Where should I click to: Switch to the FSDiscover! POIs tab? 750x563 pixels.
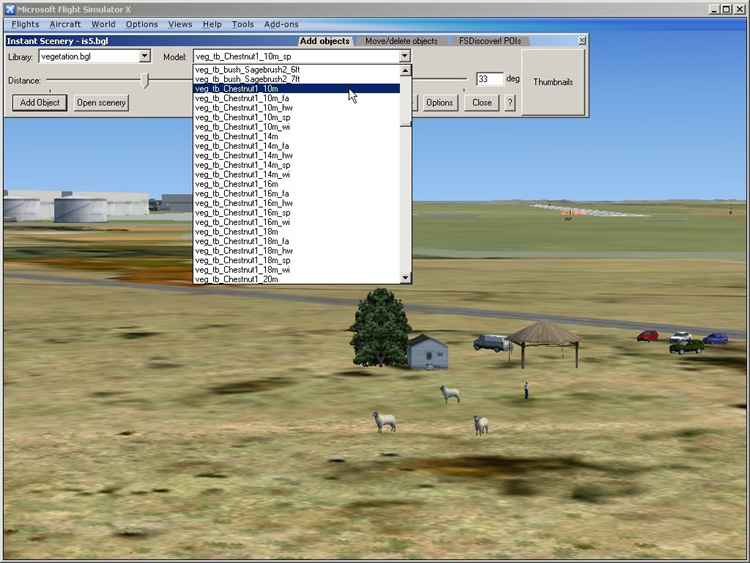click(490, 41)
